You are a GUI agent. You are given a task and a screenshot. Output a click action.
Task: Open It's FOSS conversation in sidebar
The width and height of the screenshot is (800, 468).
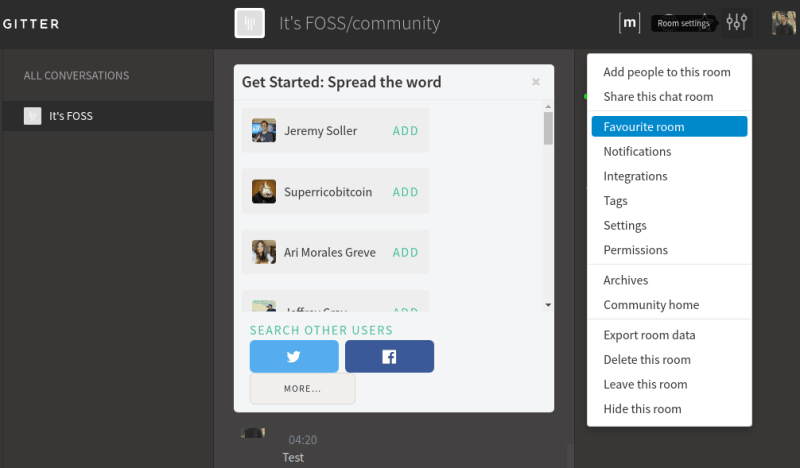tap(71, 116)
